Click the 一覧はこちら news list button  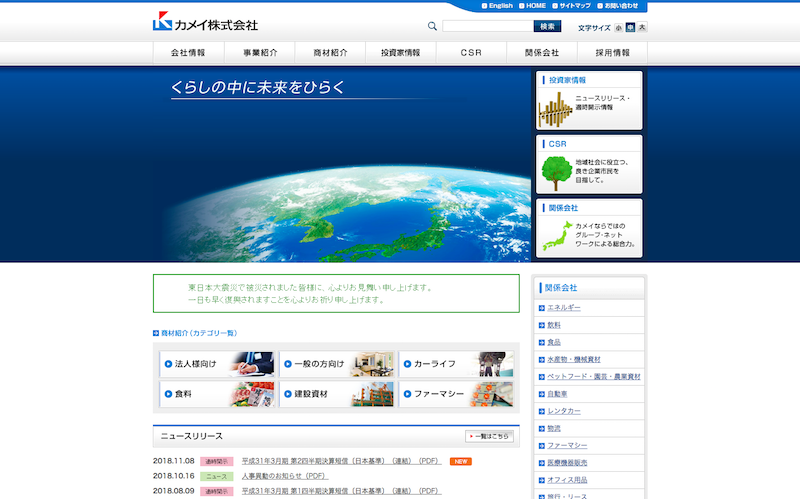[489, 436]
